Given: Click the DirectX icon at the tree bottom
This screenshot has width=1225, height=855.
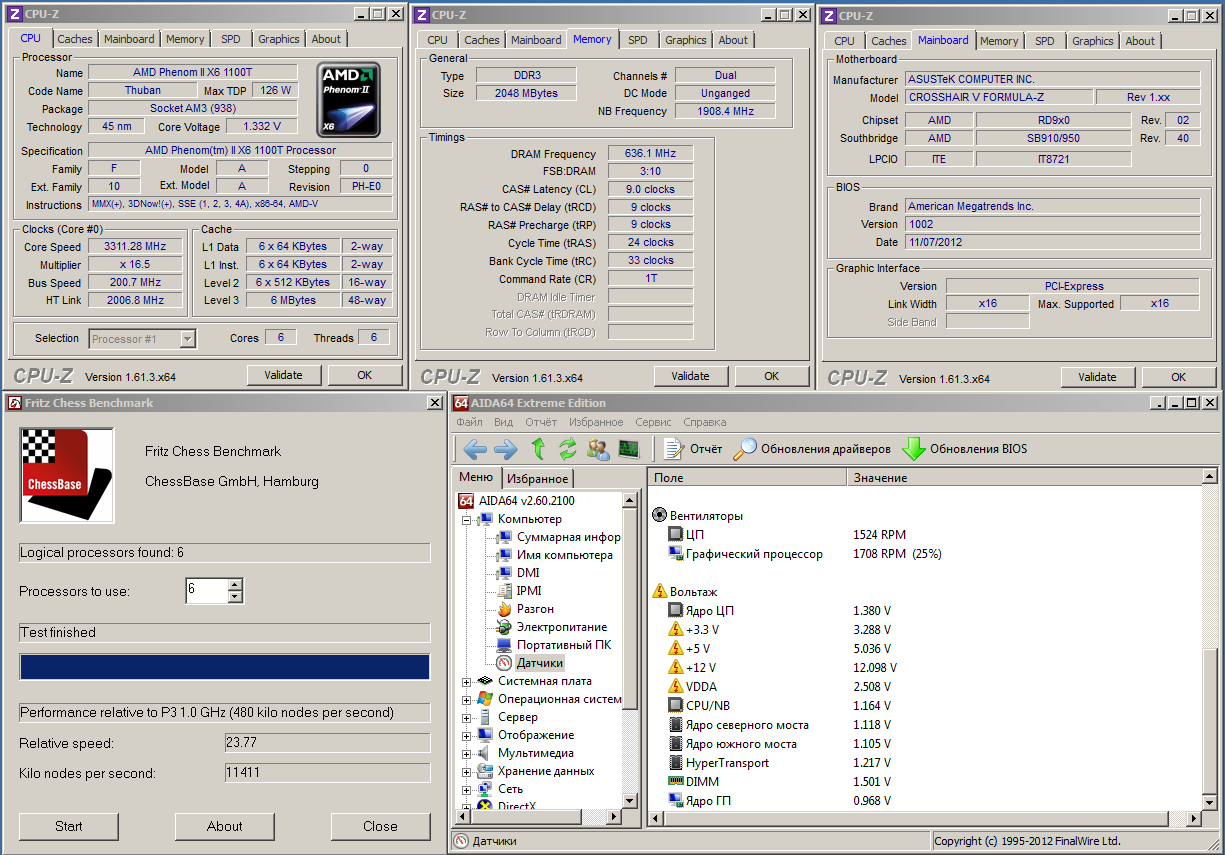Looking at the screenshot, I should coord(485,806).
